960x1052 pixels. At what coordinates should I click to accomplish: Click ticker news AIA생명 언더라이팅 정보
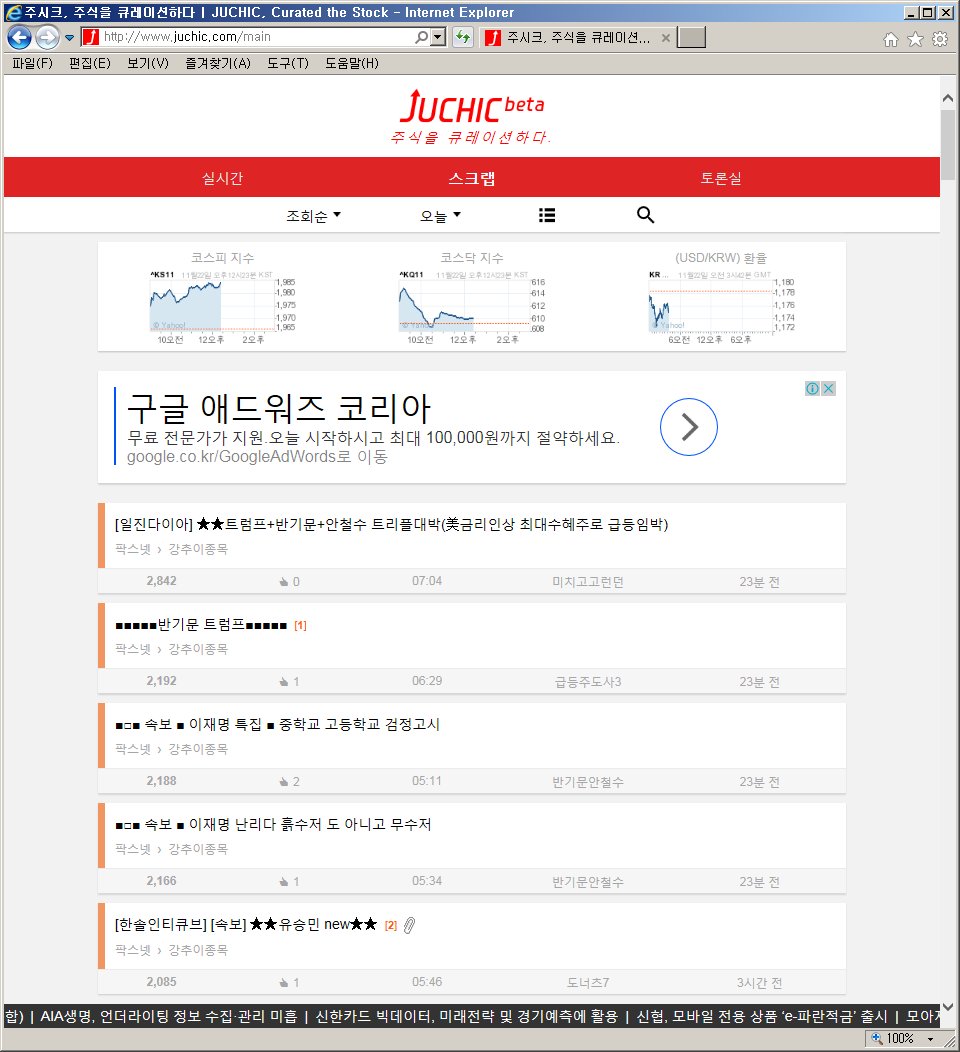click(x=168, y=1016)
